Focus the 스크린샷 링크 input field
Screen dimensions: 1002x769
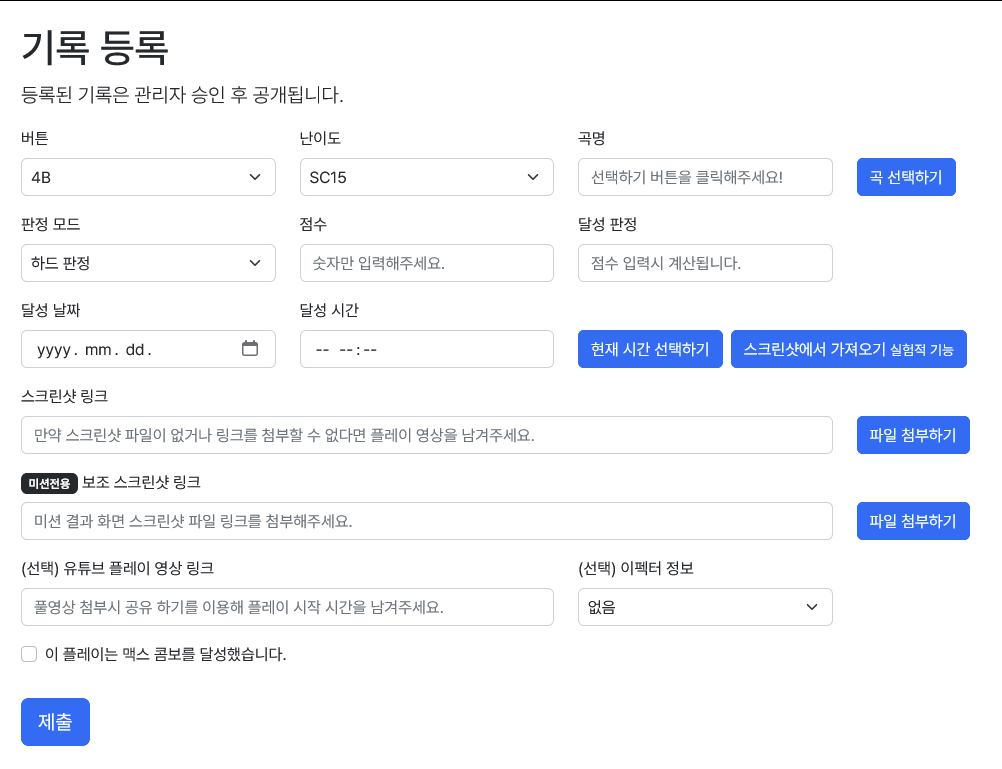(426, 435)
